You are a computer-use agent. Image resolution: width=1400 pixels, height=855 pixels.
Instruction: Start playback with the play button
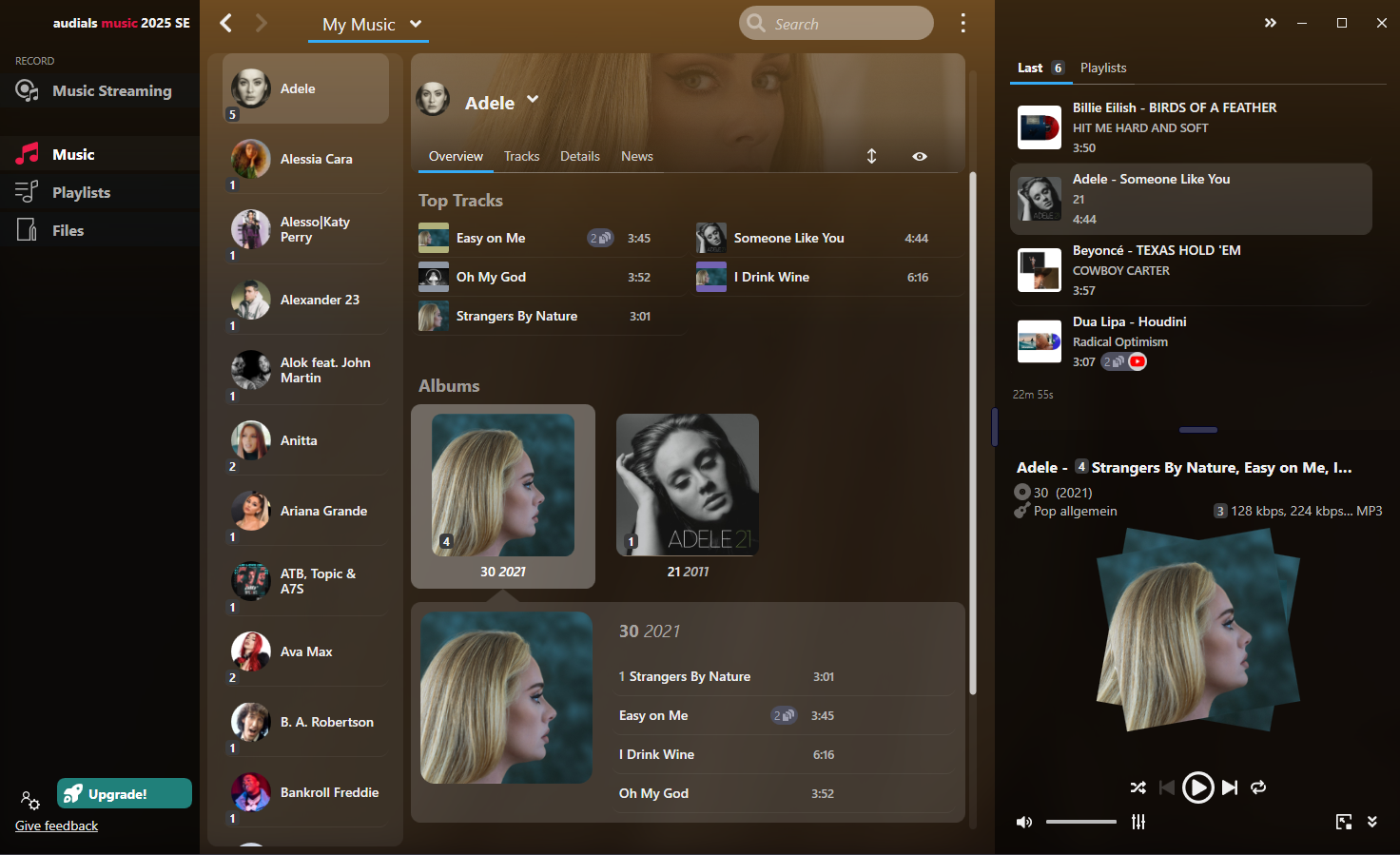(x=1197, y=787)
